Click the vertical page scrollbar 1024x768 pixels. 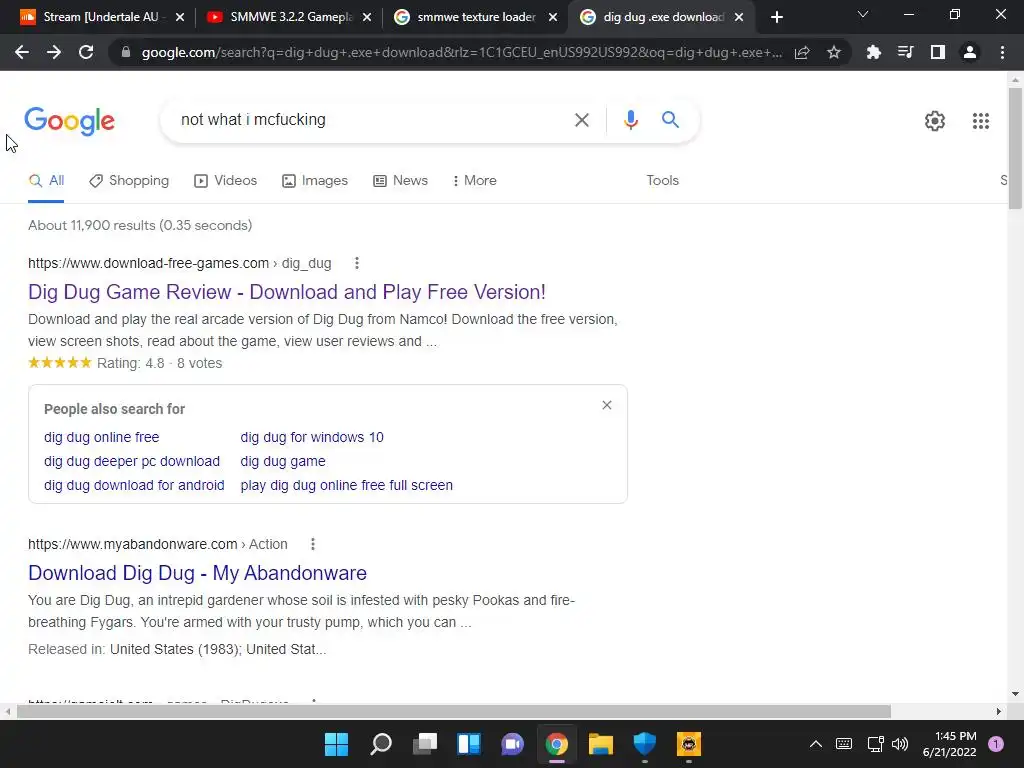(x=1015, y=149)
